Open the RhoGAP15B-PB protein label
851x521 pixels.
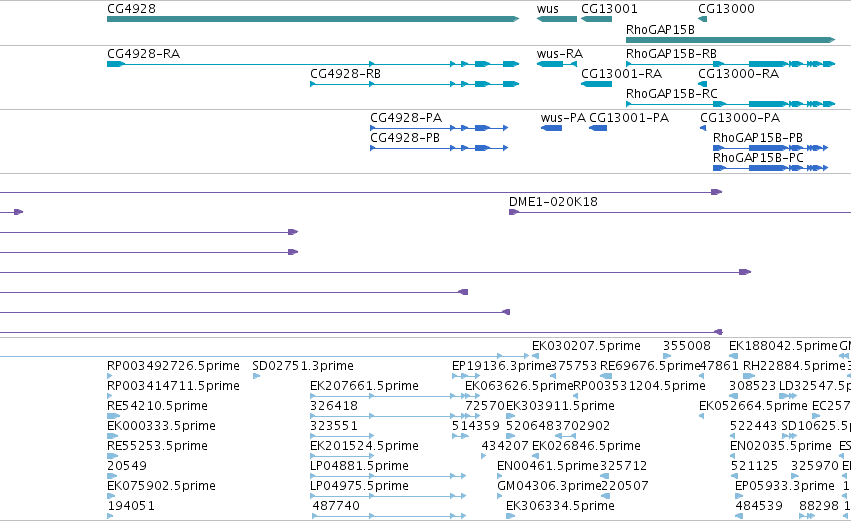point(758,138)
